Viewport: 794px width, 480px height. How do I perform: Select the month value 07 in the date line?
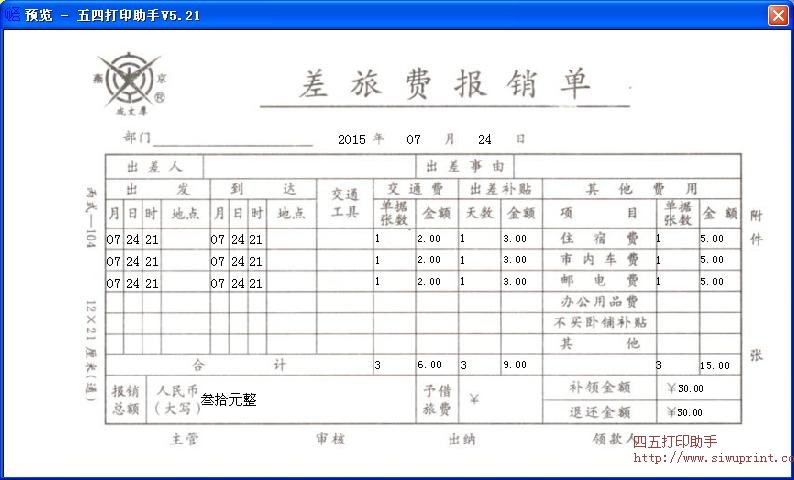413,140
